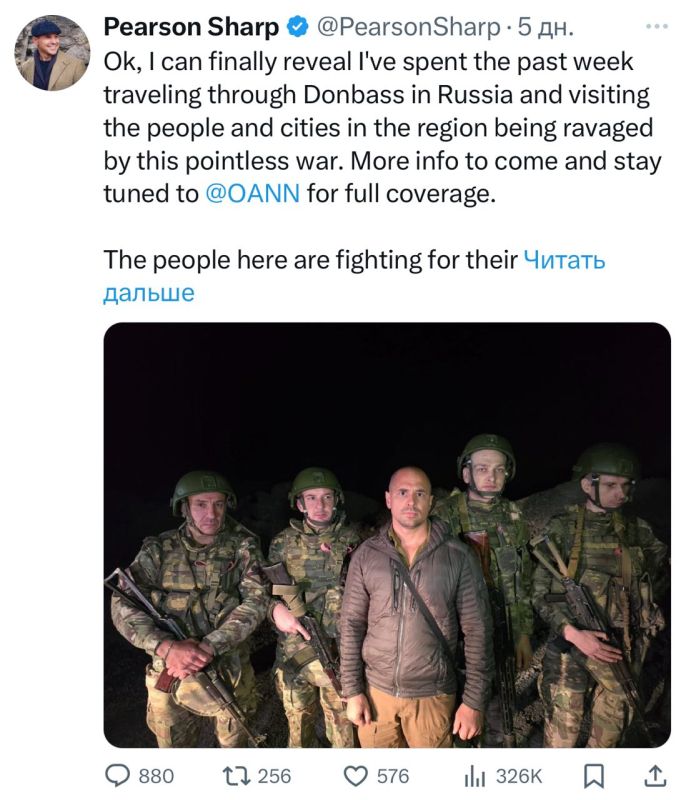Click the blue verified badge
Image resolution: width=686 pixels, height=800 pixels.
(297, 27)
